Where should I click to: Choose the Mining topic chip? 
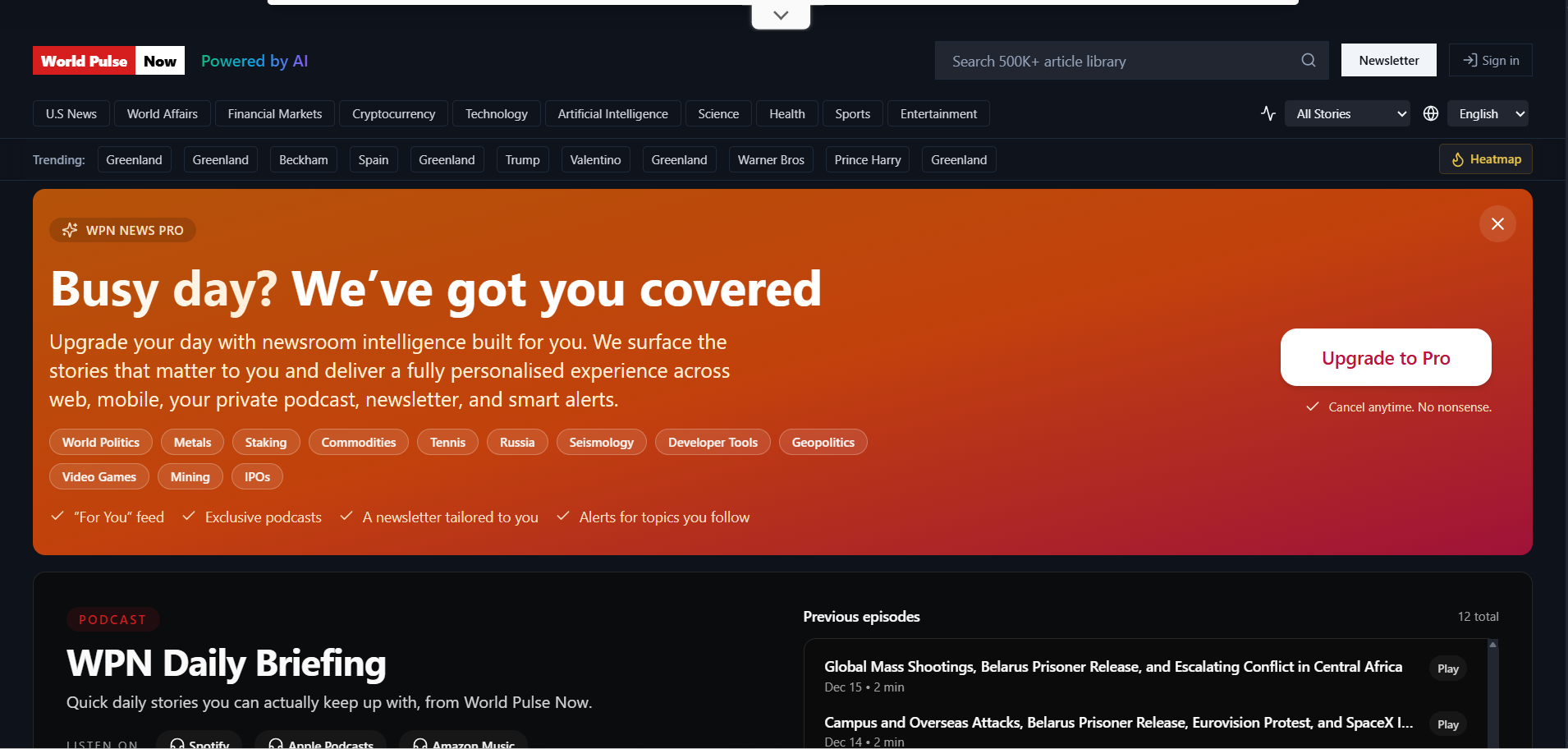click(190, 476)
